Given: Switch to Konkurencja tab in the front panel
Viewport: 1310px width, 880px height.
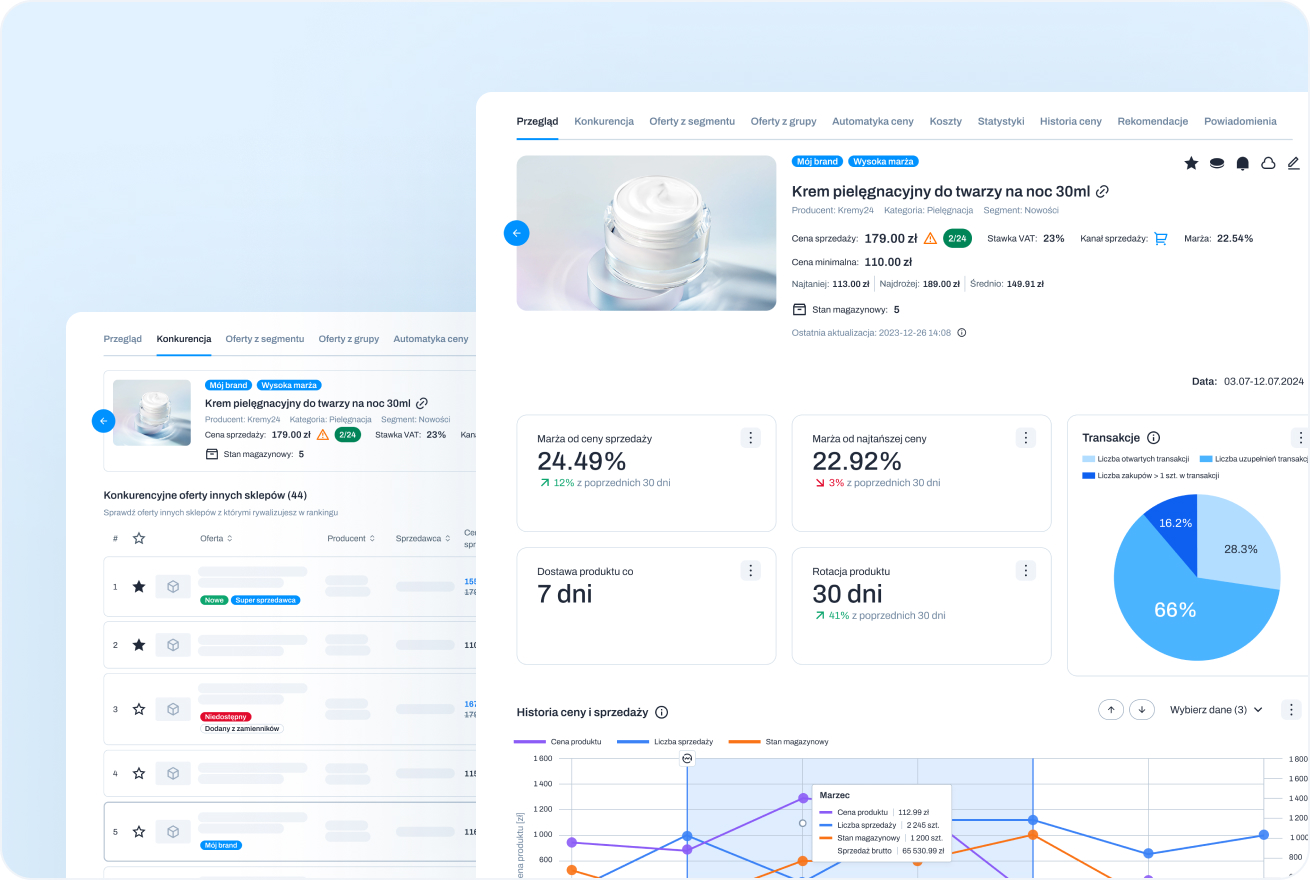Looking at the screenshot, I should coord(604,121).
